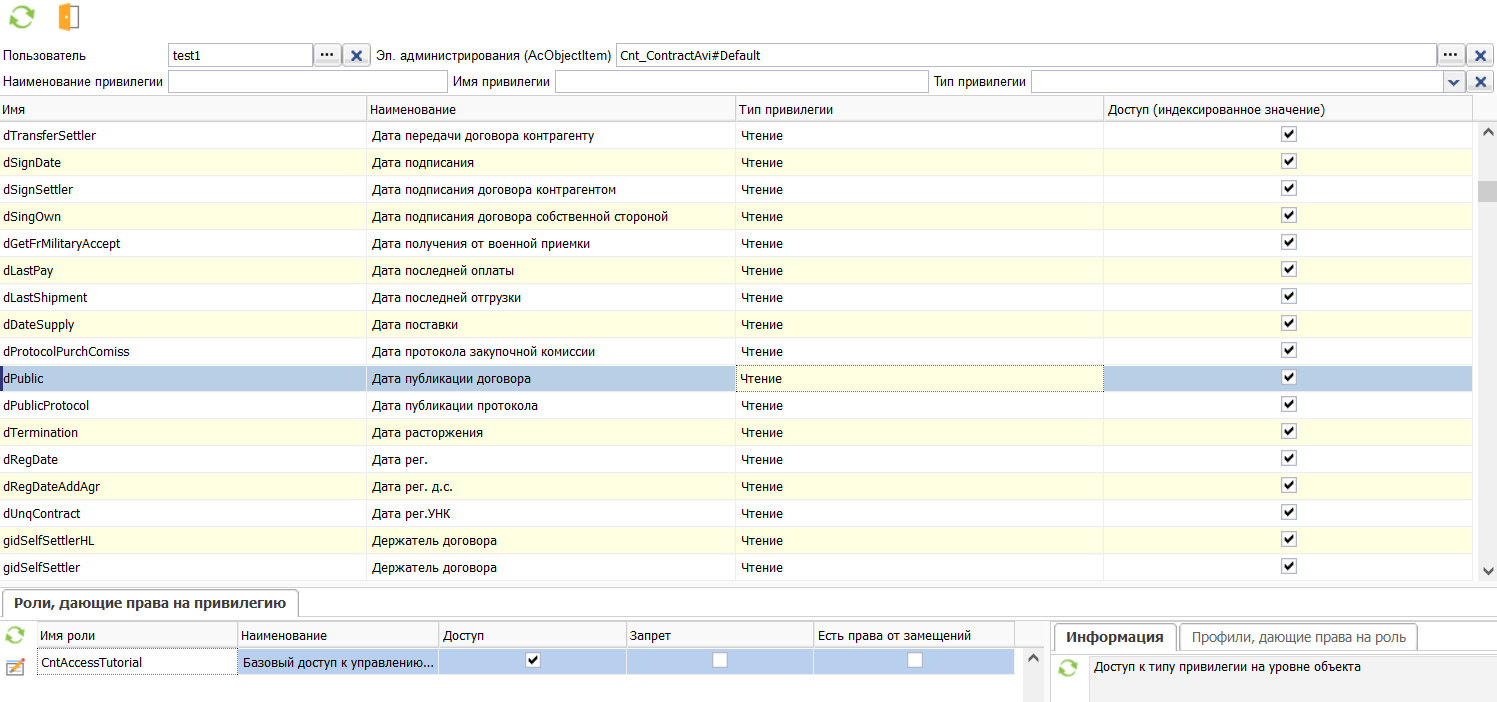
Task: Click the green refresh icon in top toolbar
Action: 21,16
